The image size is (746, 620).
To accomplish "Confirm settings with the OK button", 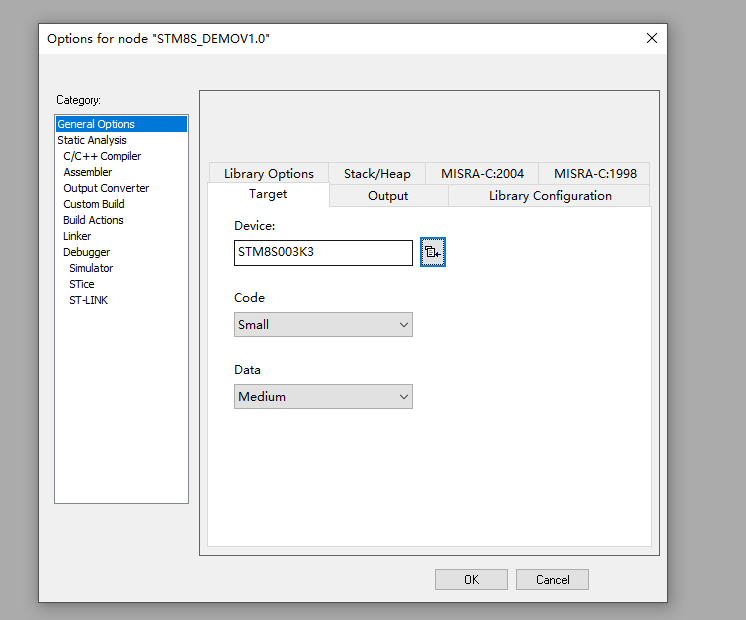I will pos(471,580).
